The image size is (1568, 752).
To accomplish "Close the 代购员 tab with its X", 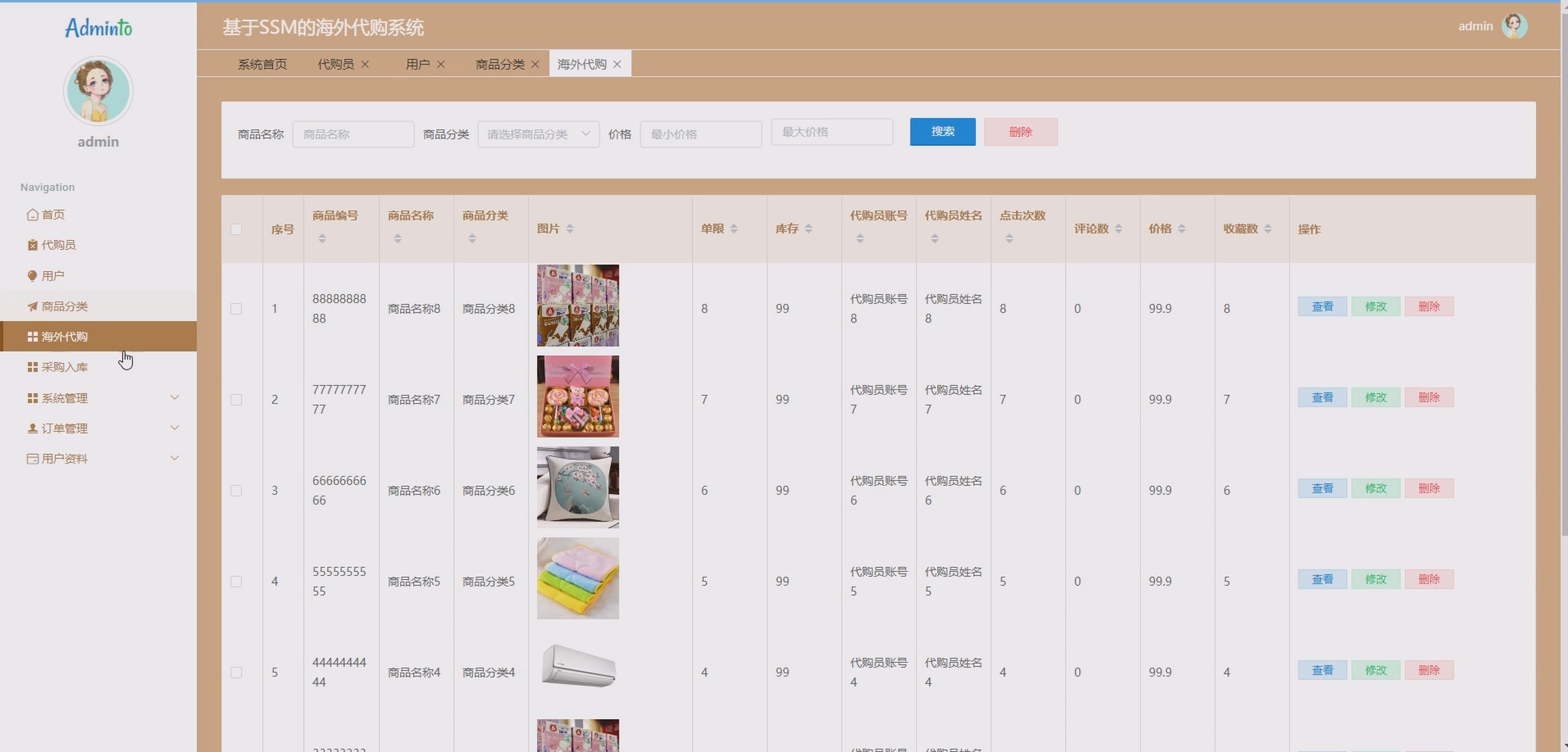I will pyautogui.click(x=365, y=64).
